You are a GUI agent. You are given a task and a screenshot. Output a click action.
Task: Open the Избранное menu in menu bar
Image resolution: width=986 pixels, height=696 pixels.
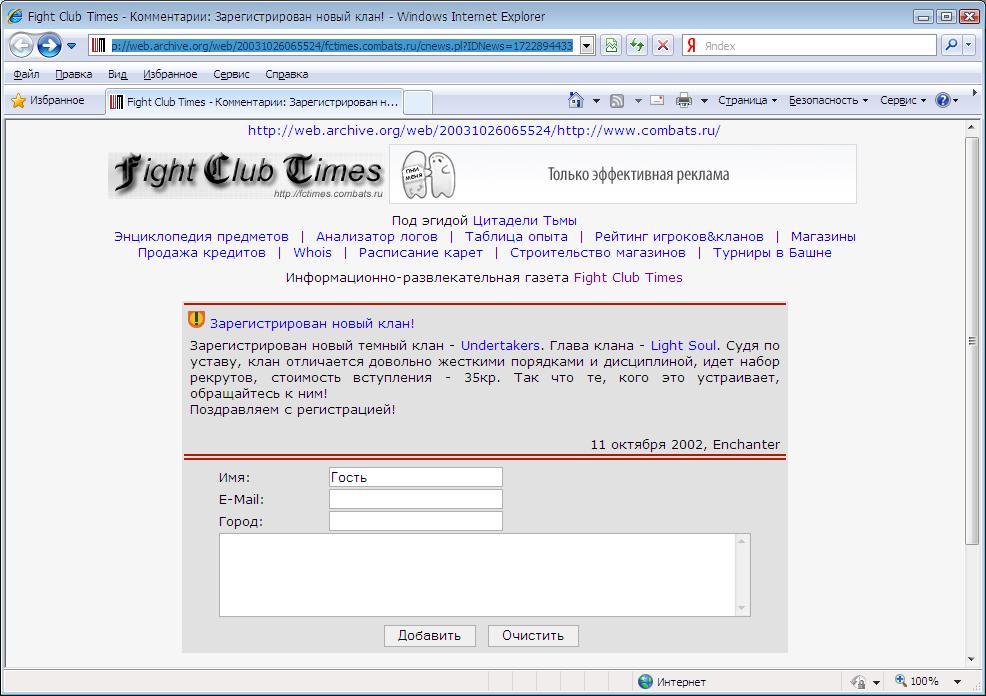click(170, 74)
